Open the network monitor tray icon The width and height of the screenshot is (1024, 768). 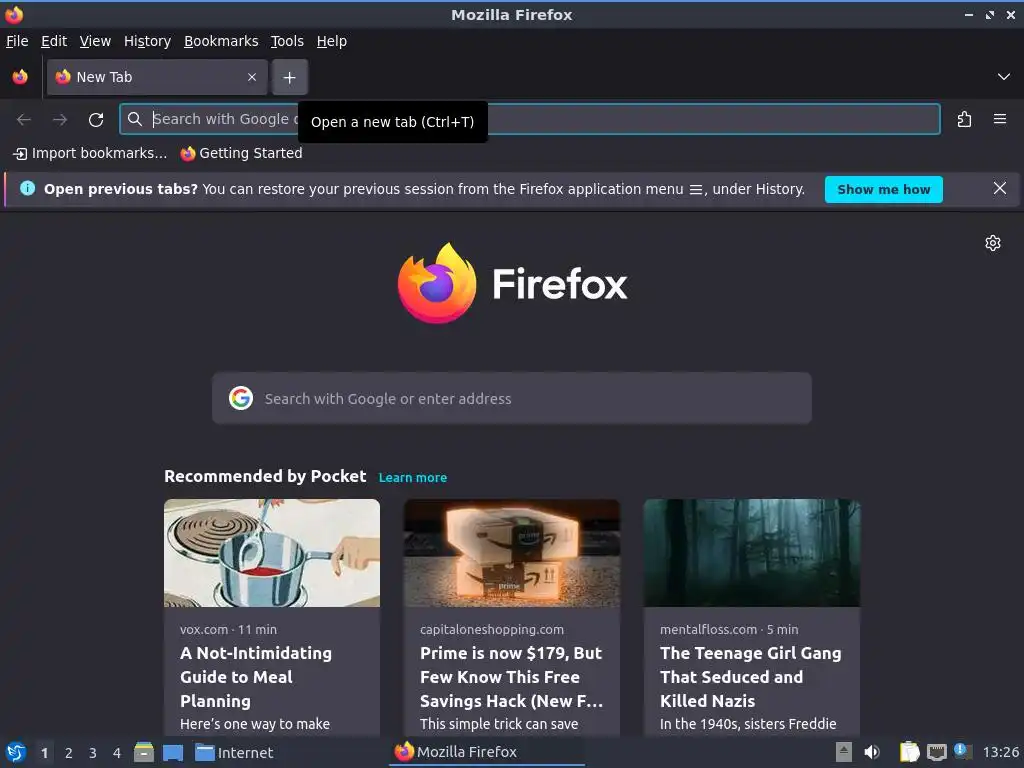tap(936, 752)
